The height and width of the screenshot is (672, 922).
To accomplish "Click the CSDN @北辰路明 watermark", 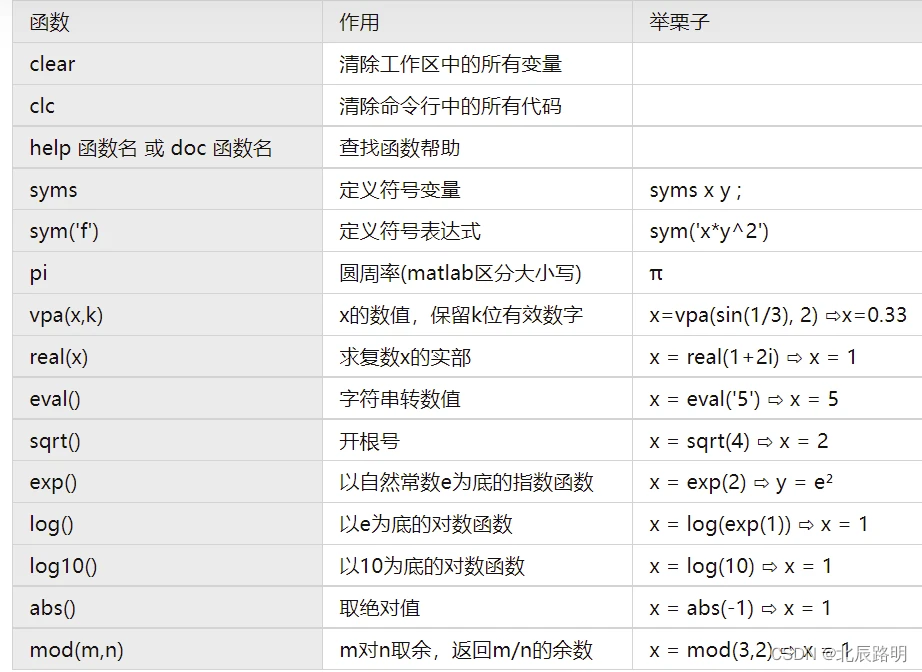I will 839,653.
